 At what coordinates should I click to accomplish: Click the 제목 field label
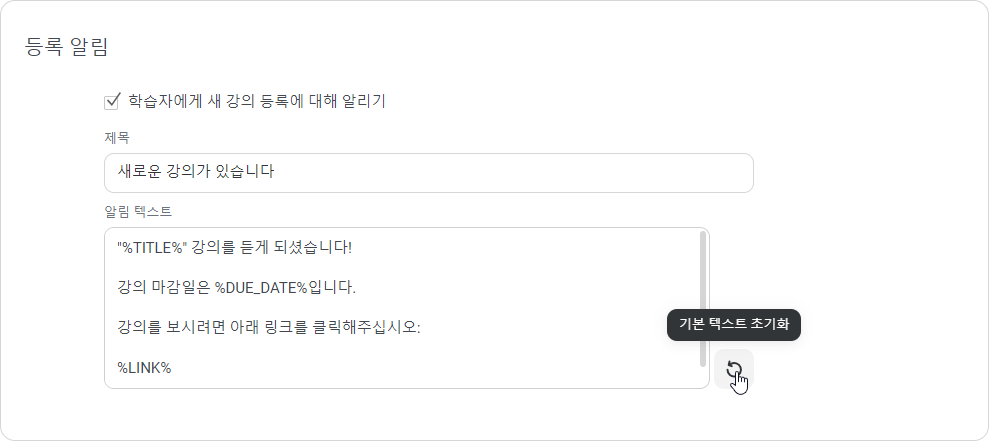117,137
